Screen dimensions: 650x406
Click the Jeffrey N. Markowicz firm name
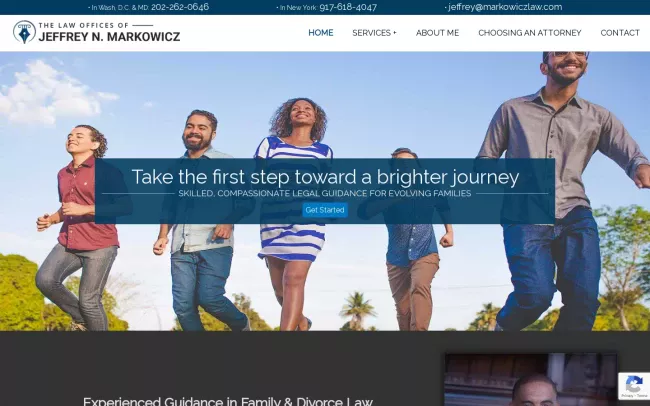coord(109,37)
